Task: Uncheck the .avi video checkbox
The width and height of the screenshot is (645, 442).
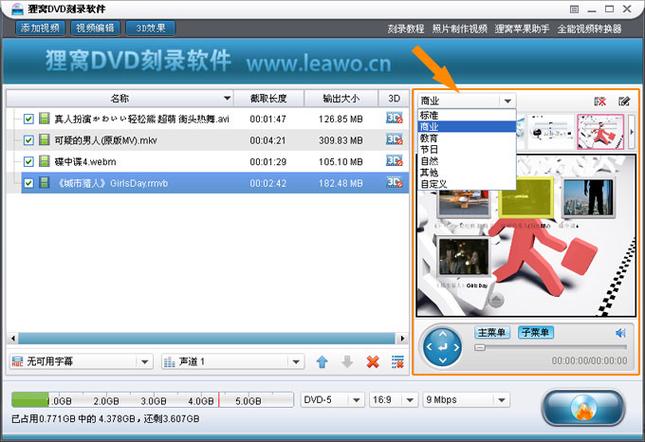Action: tap(28, 119)
